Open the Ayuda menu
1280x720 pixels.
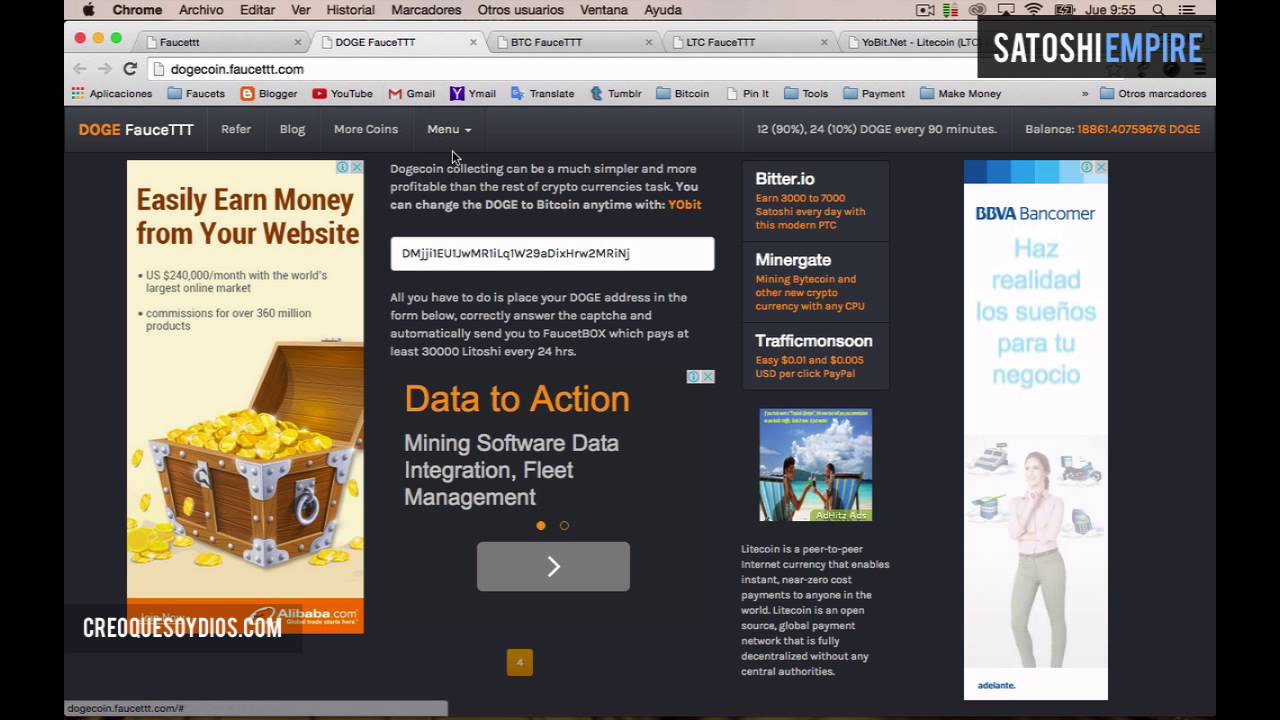[x=663, y=10]
